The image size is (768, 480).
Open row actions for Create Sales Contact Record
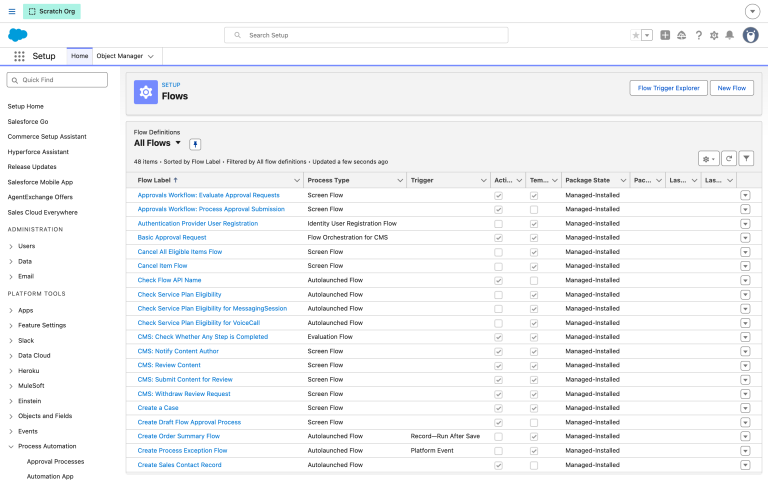(745, 465)
